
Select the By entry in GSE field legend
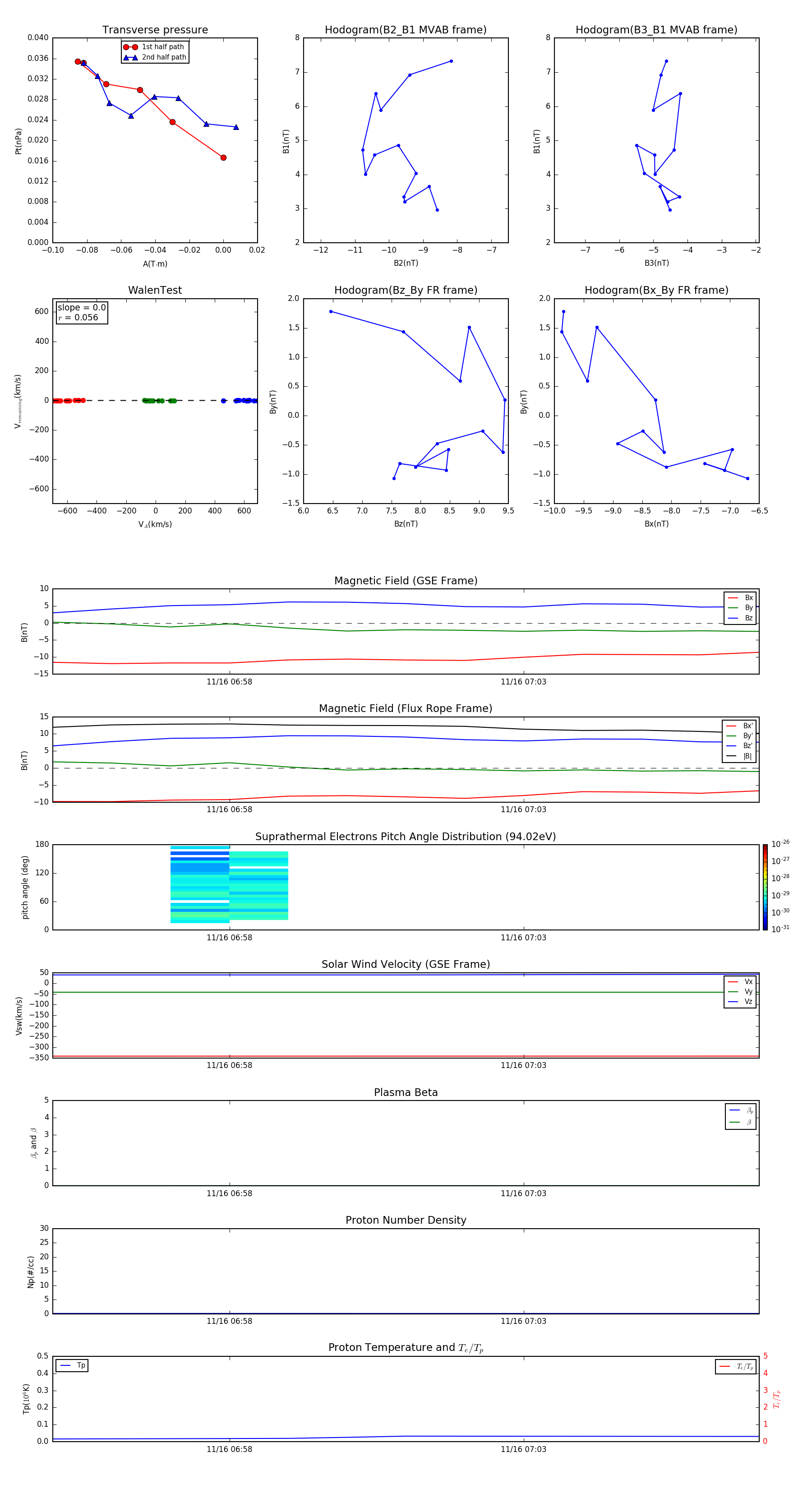coord(740,607)
